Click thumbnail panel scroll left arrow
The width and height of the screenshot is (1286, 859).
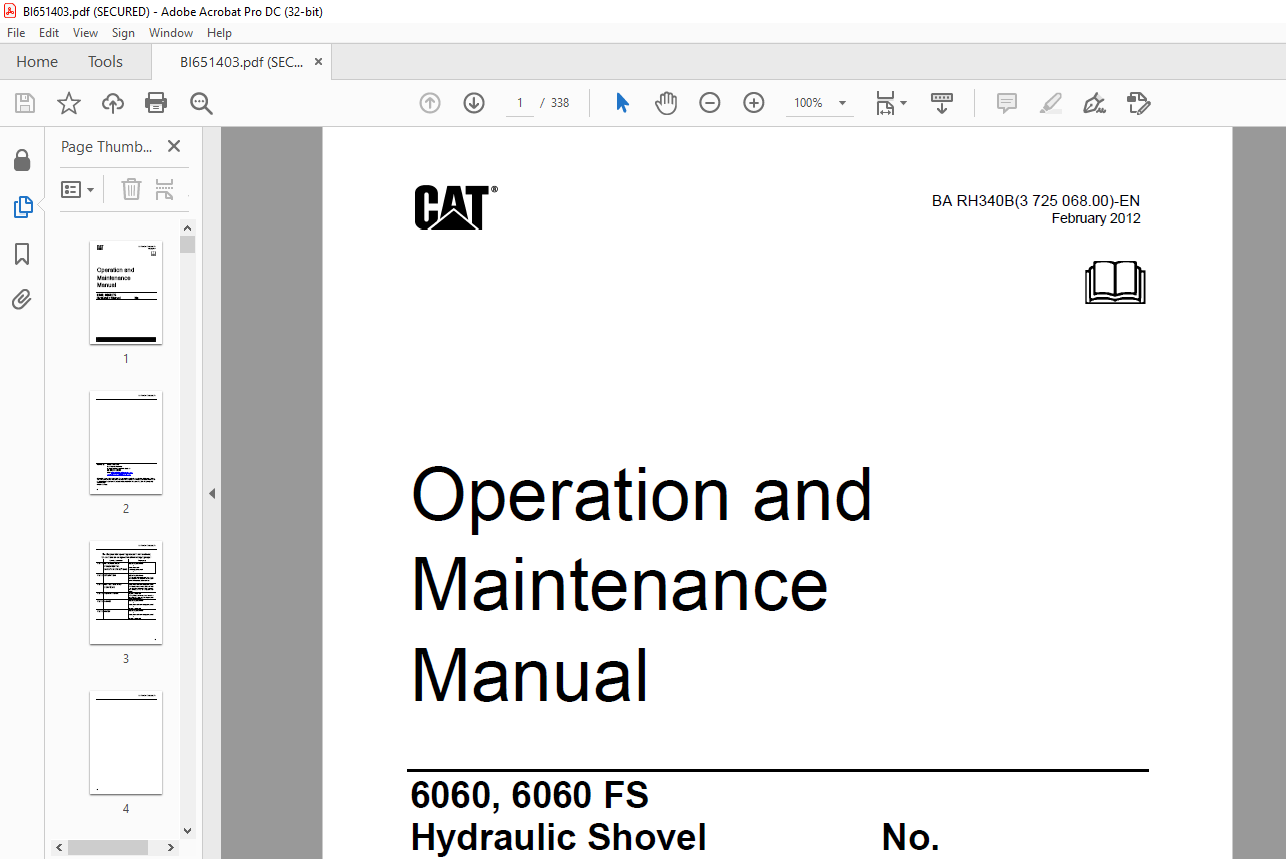59,847
